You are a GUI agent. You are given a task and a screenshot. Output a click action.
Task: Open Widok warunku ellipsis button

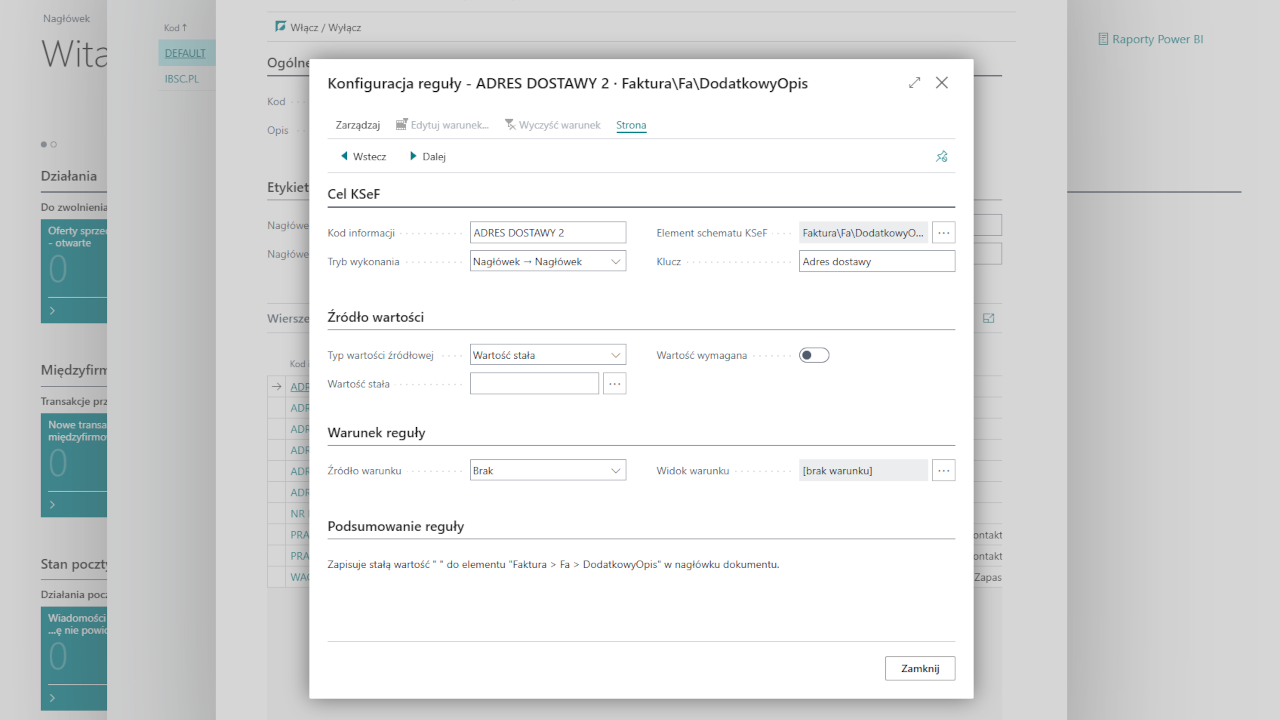pos(943,470)
